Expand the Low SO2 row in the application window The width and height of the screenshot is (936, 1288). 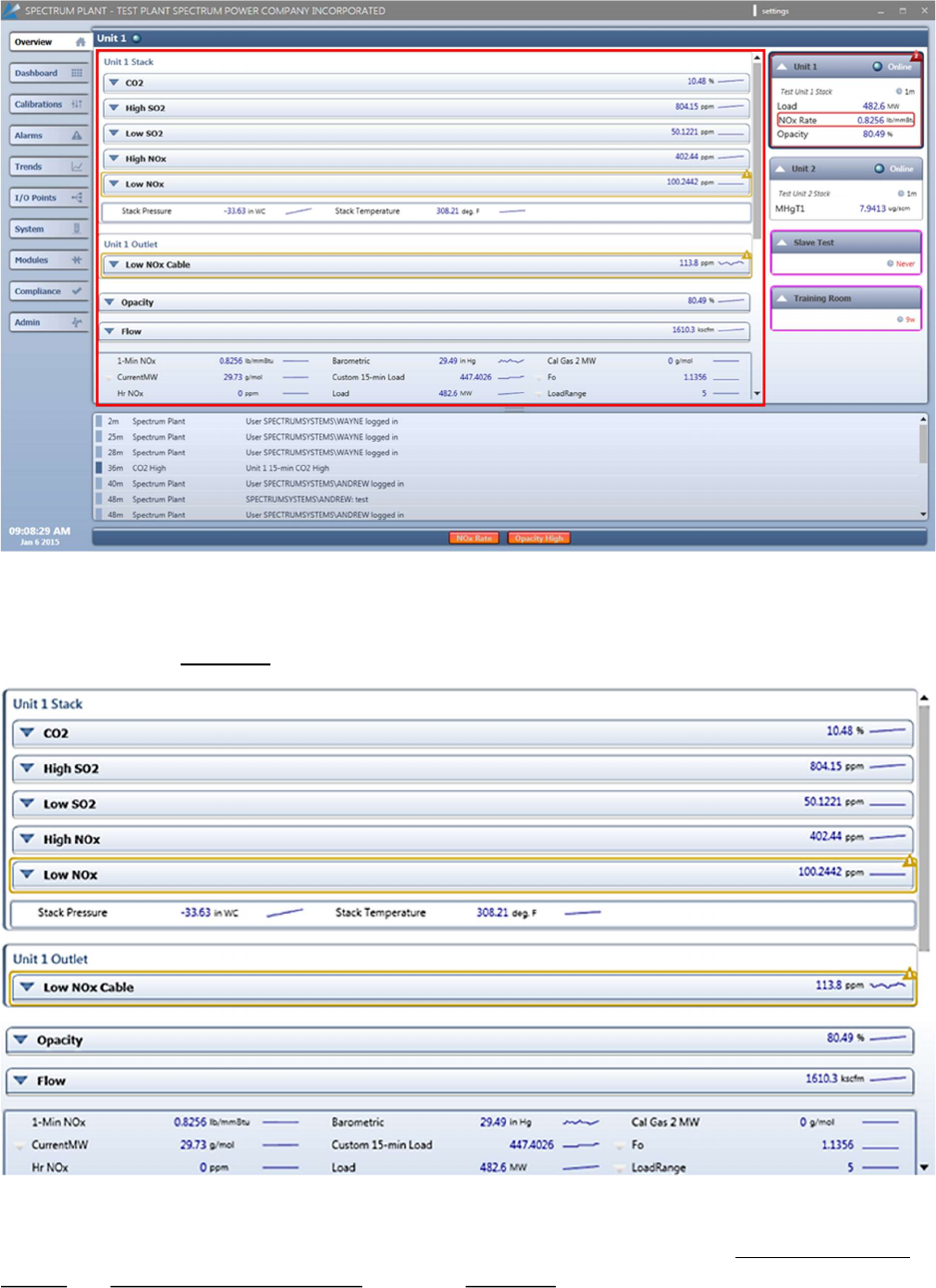(114, 133)
